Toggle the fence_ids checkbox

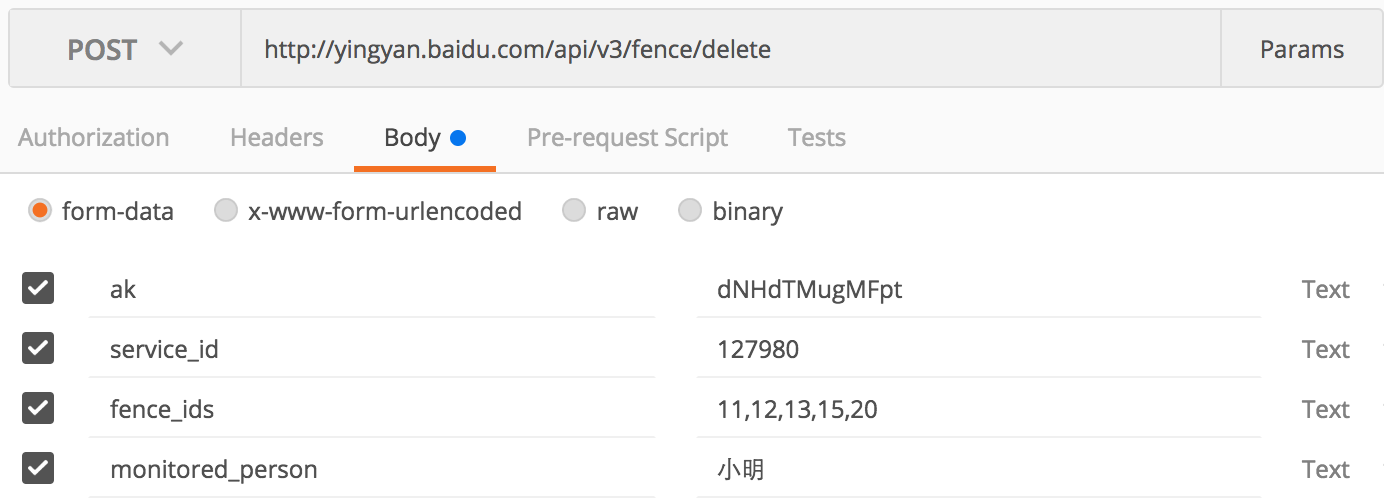coord(38,409)
